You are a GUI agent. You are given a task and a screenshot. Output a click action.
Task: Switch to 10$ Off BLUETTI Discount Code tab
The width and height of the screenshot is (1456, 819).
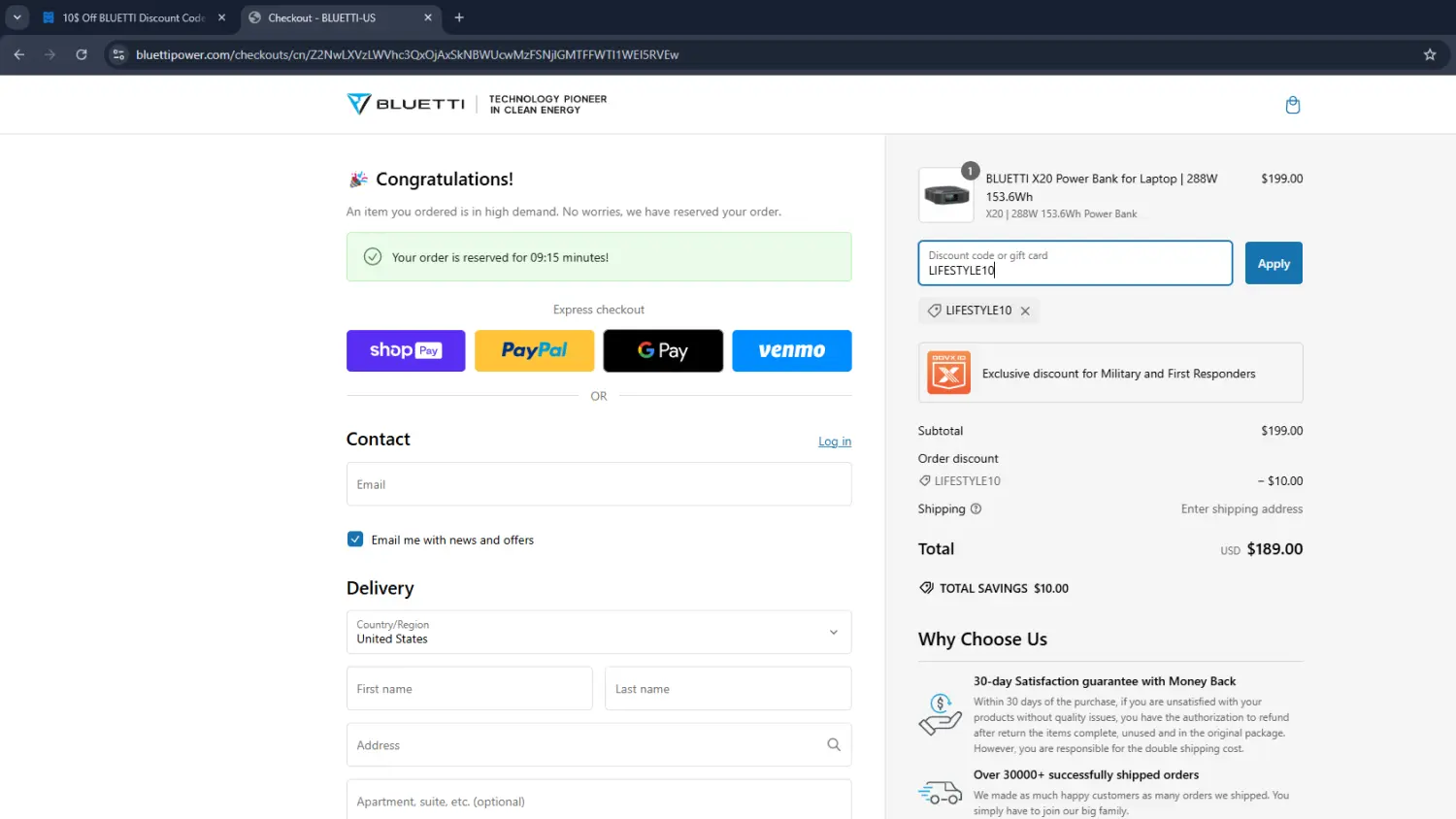[133, 17]
